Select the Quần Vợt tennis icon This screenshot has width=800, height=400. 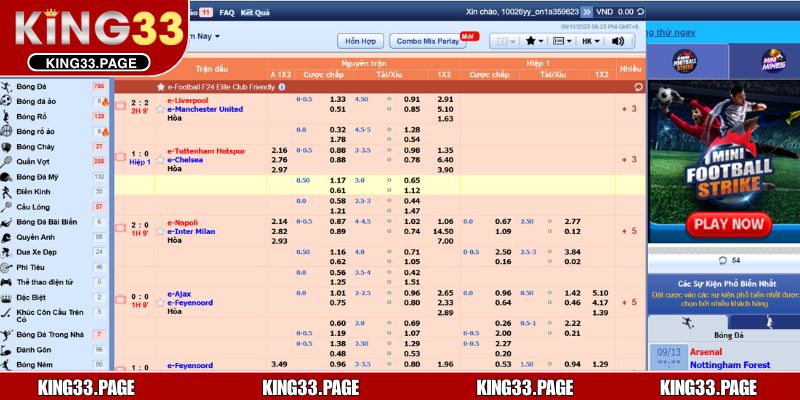coord(6,162)
